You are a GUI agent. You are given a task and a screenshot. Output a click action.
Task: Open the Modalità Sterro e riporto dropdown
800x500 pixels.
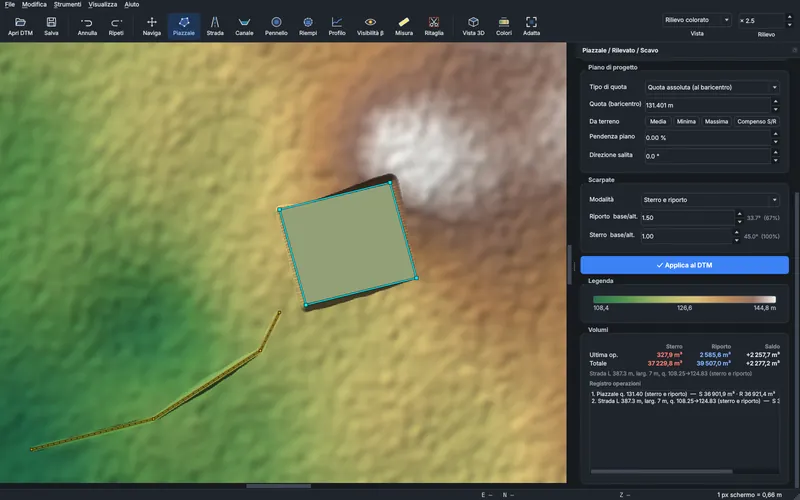tap(710, 200)
